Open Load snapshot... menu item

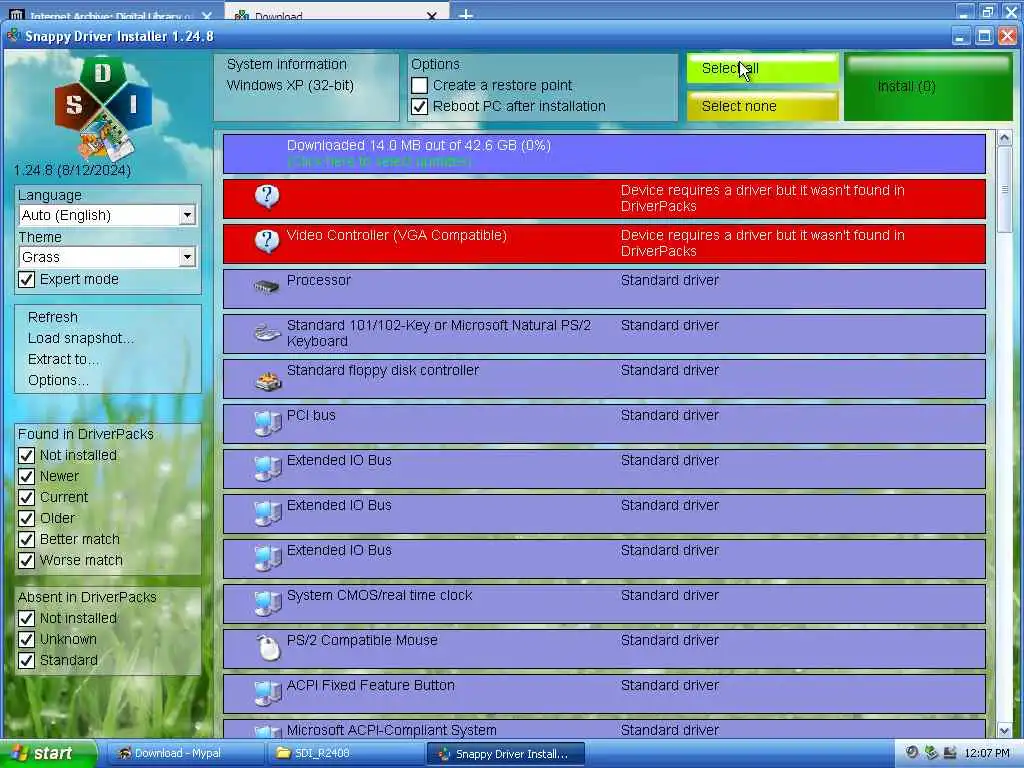tap(80, 338)
